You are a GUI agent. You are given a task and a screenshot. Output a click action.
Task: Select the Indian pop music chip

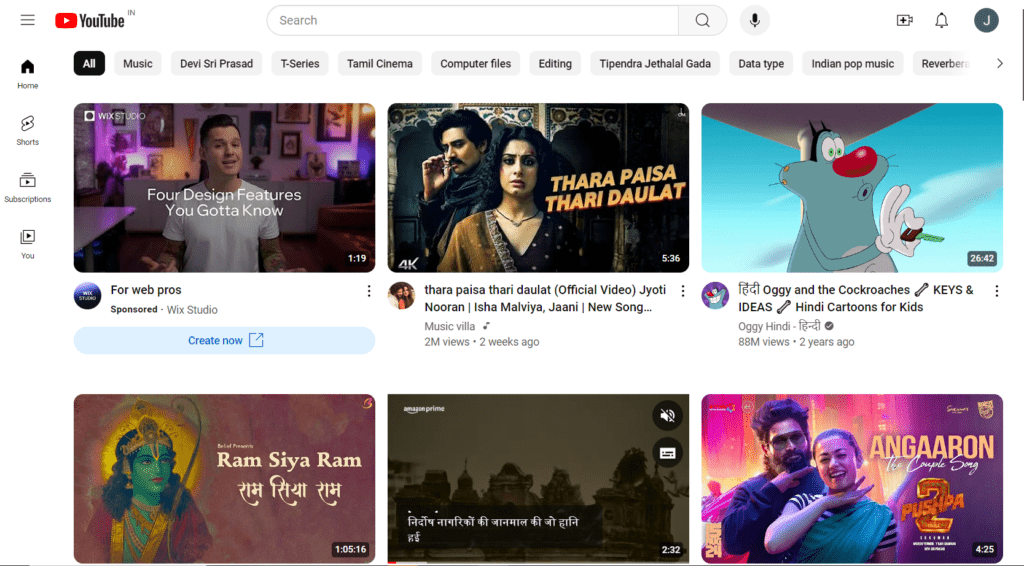pyautogui.click(x=852, y=63)
